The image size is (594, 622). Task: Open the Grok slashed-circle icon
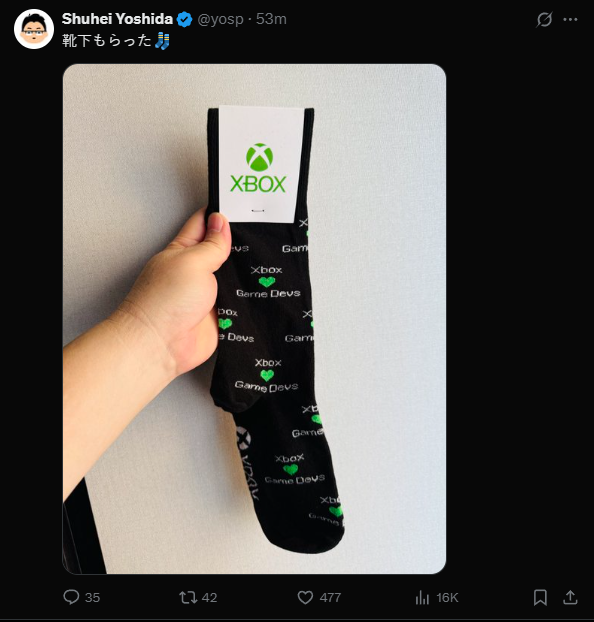[x=544, y=19]
